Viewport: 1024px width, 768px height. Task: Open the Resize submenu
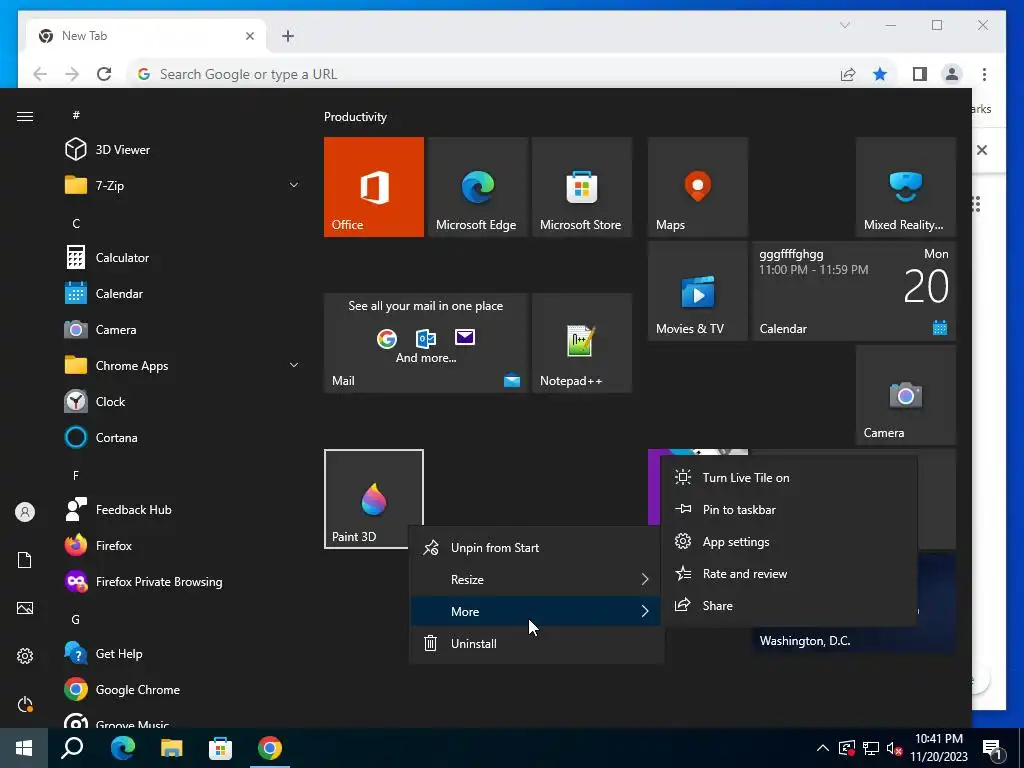click(x=536, y=579)
